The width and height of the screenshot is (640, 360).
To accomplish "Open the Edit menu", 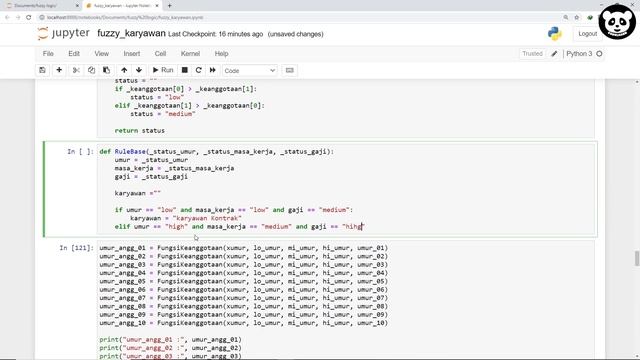I will click(x=74, y=53).
